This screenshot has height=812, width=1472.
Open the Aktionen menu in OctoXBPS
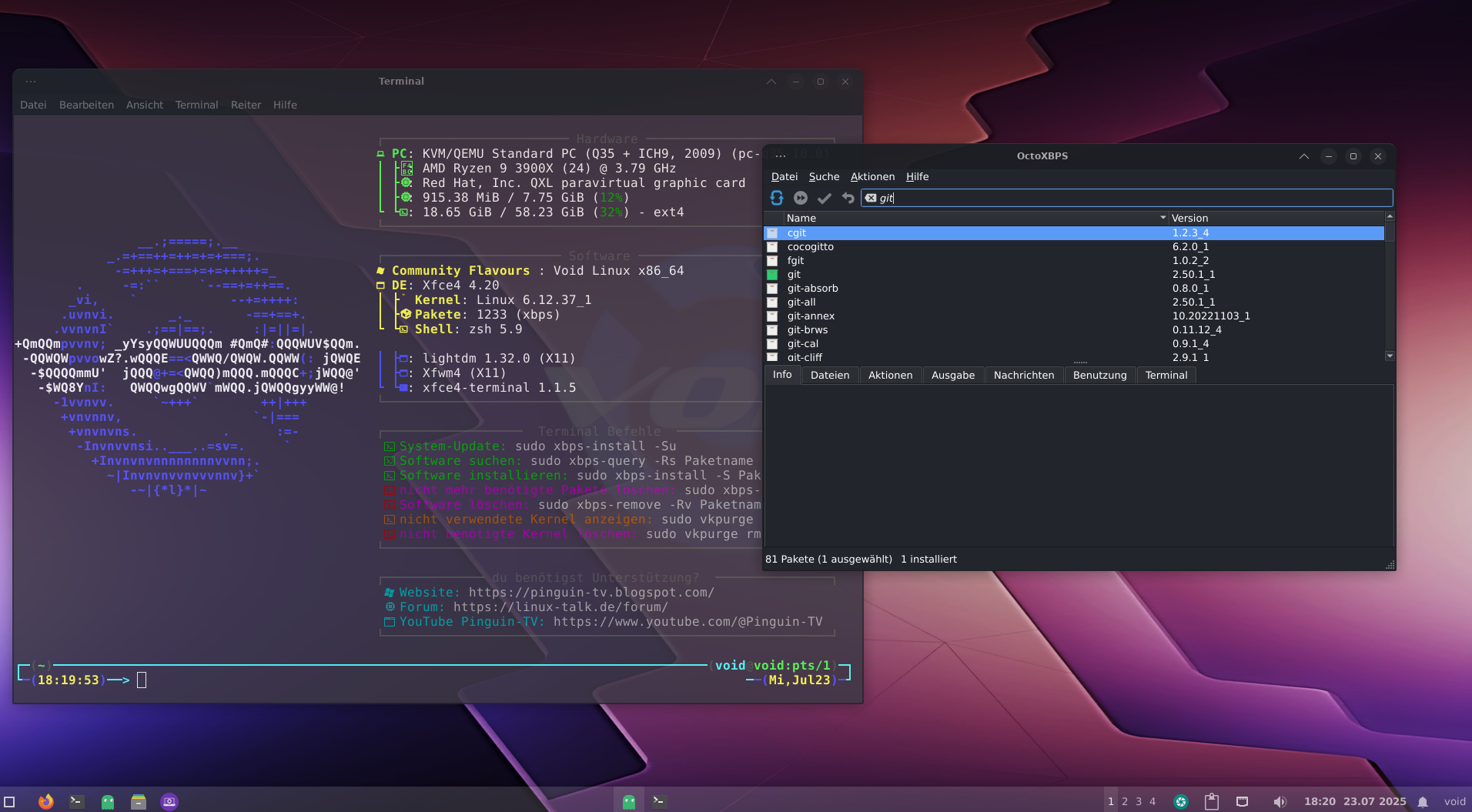click(x=872, y=177)
